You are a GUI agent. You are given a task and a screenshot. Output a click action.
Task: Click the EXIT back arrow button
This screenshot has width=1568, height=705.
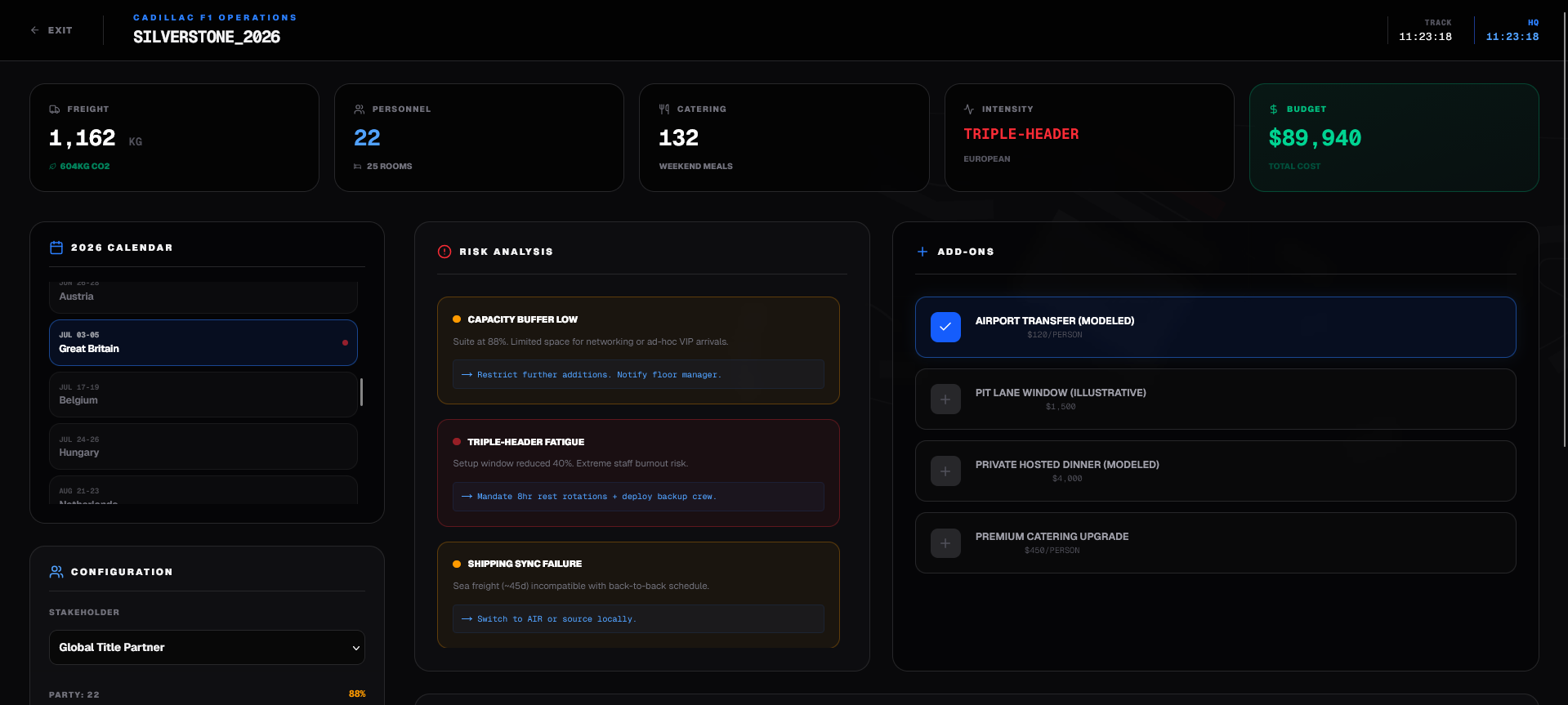coord(51,30)
